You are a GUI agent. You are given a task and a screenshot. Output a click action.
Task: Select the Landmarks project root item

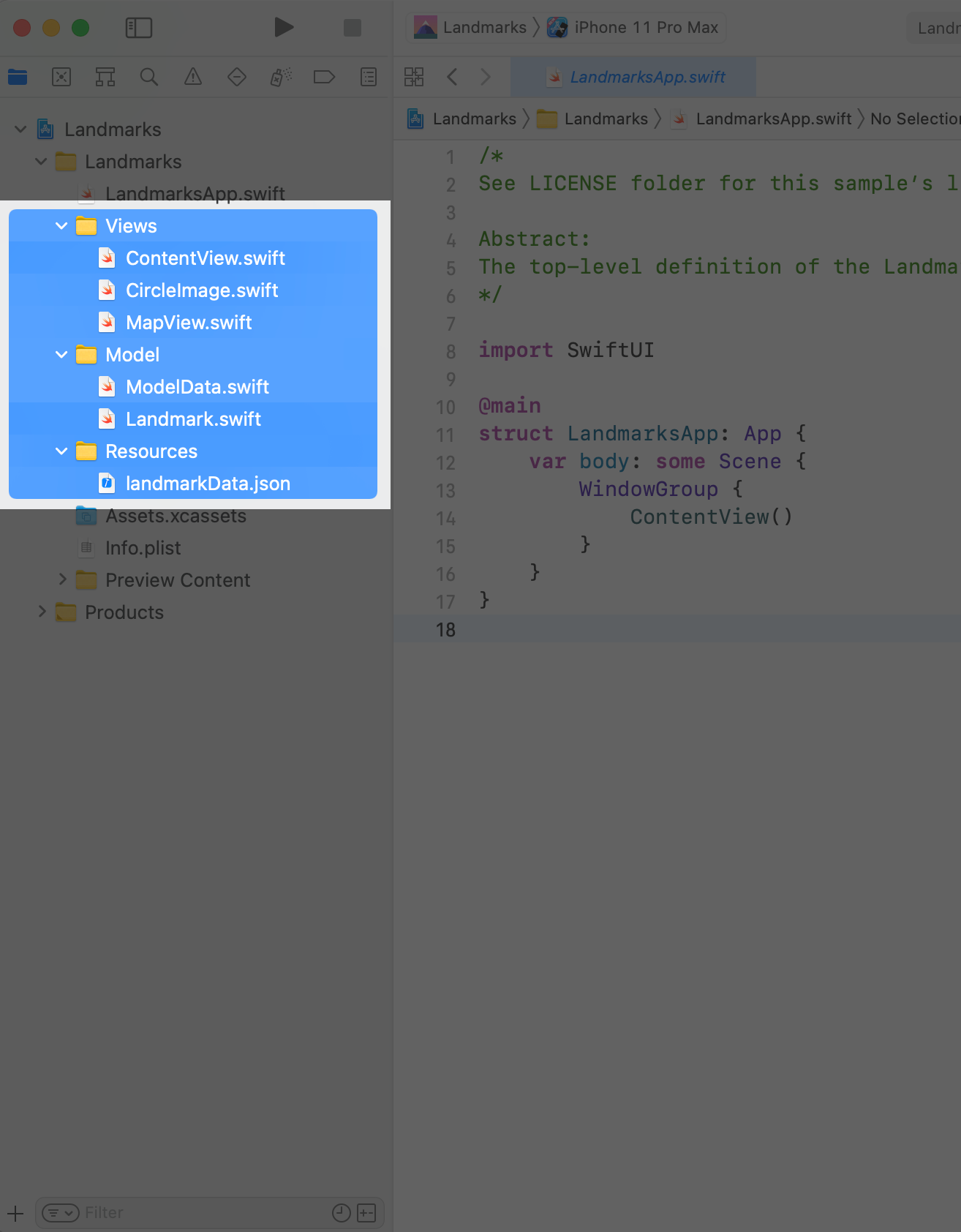coord(193,129)
